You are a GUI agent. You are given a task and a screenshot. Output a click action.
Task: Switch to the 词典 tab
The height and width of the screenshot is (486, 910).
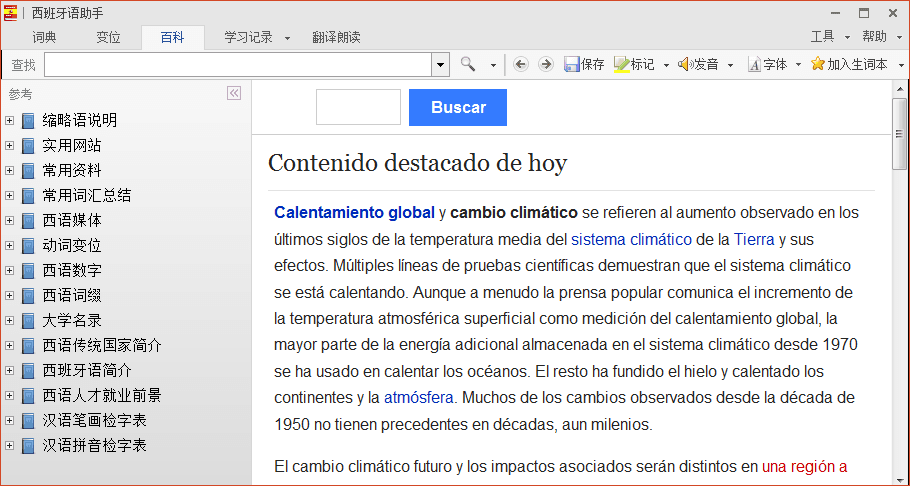[x=44, y=37]
